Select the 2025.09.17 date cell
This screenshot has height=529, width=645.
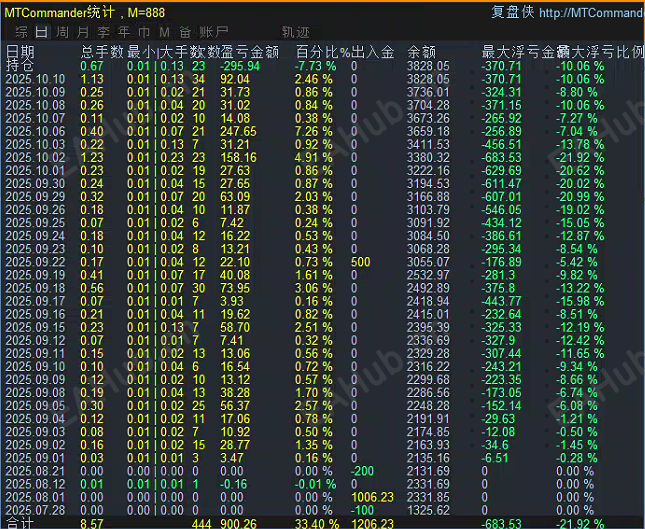[x=35, y=302]
